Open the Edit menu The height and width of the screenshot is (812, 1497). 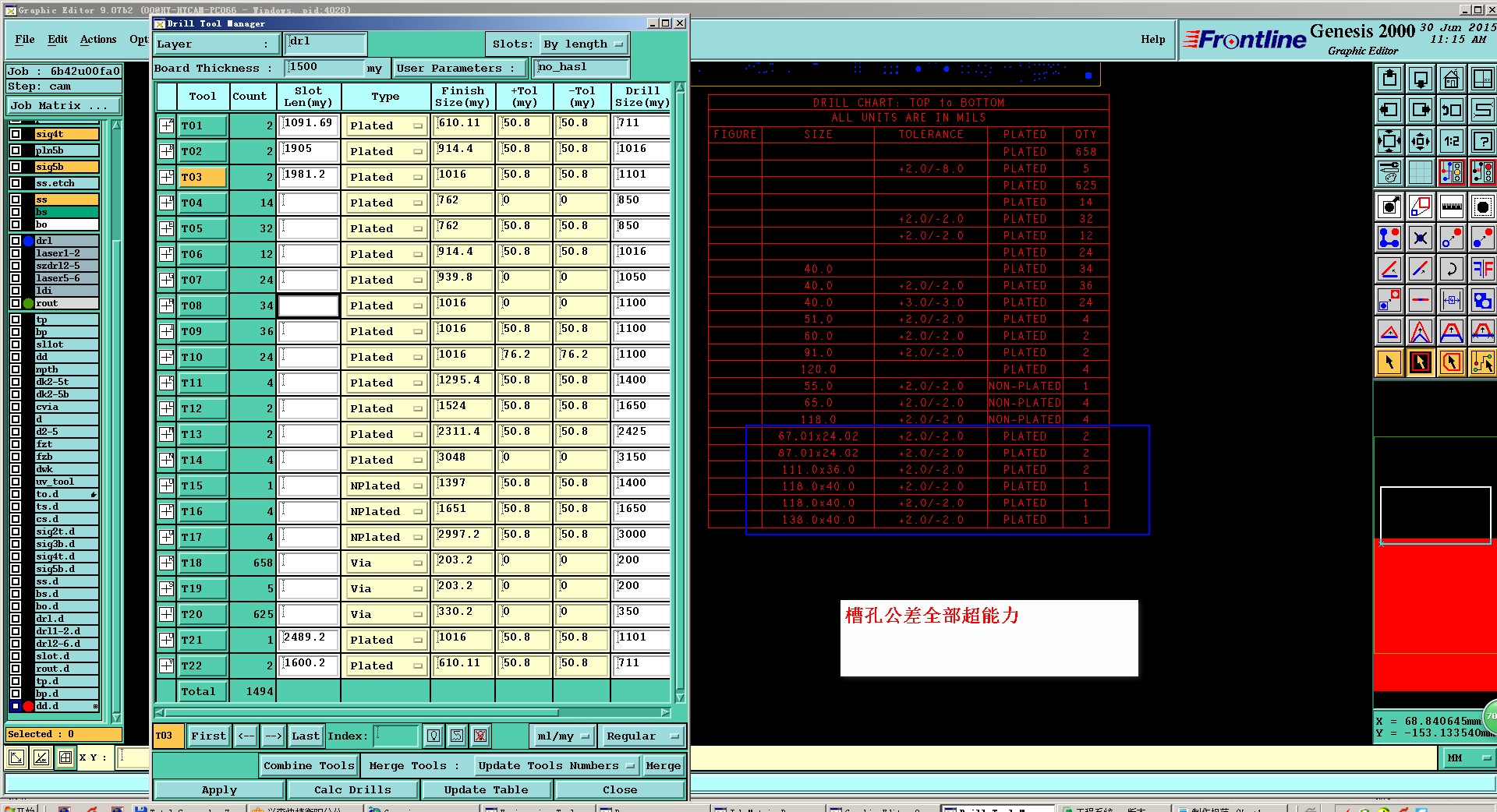58,39
